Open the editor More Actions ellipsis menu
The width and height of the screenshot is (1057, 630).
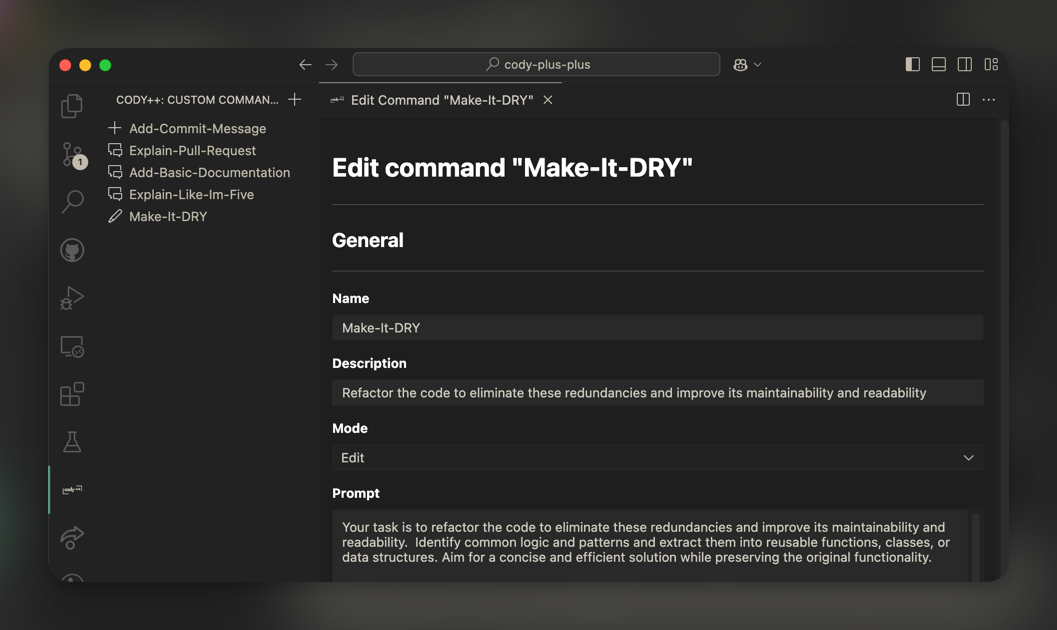point(988,100)
